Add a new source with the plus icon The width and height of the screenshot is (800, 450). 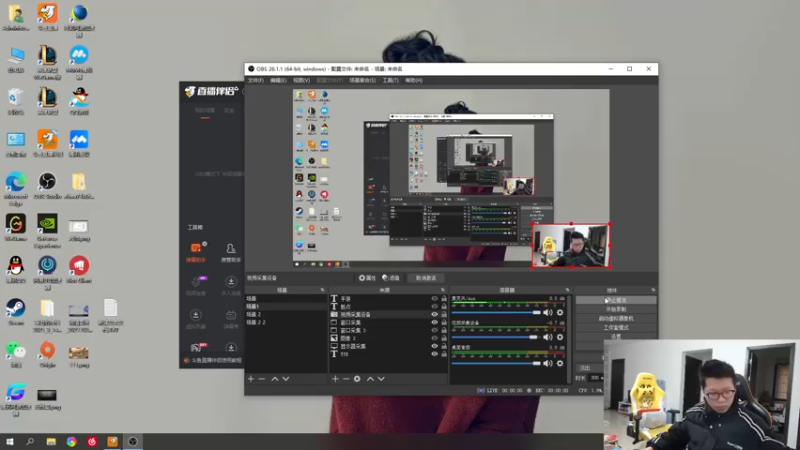pos(335,379)
